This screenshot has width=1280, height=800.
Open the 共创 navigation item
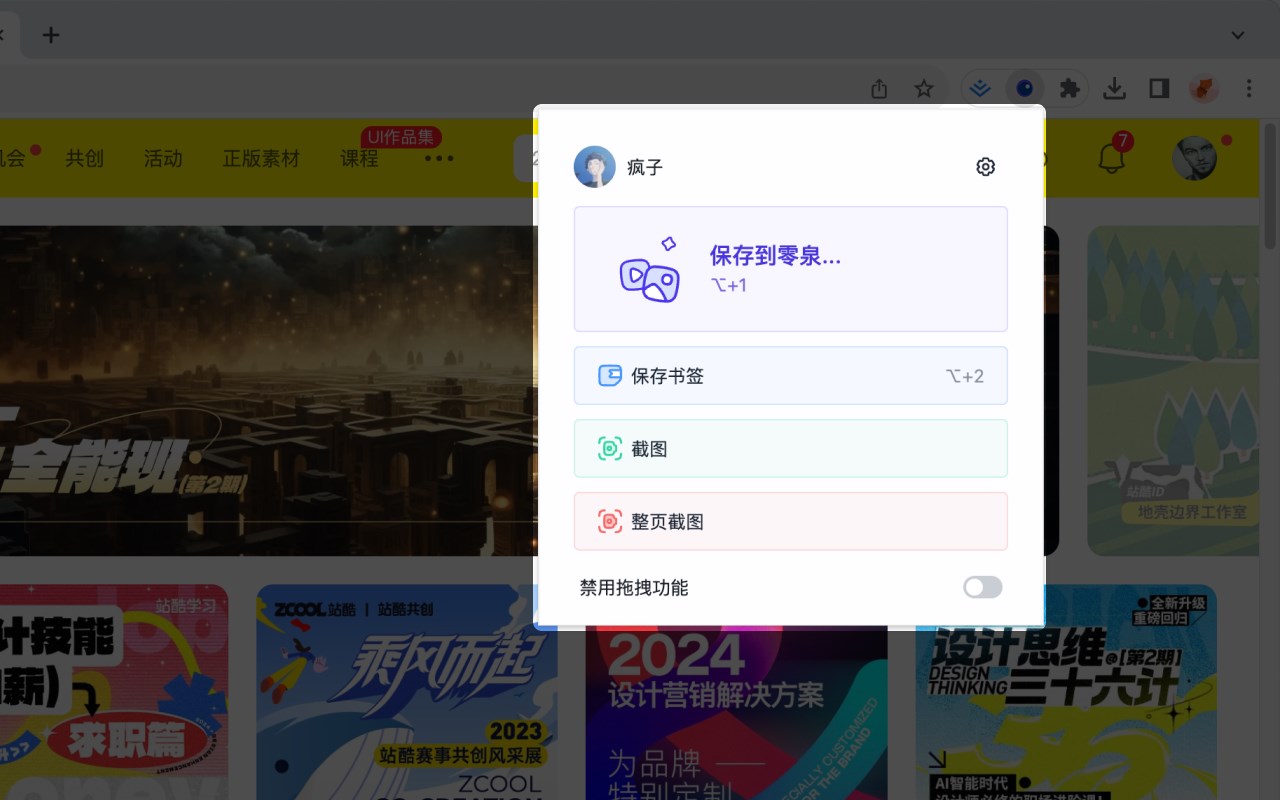coord(84,158)
